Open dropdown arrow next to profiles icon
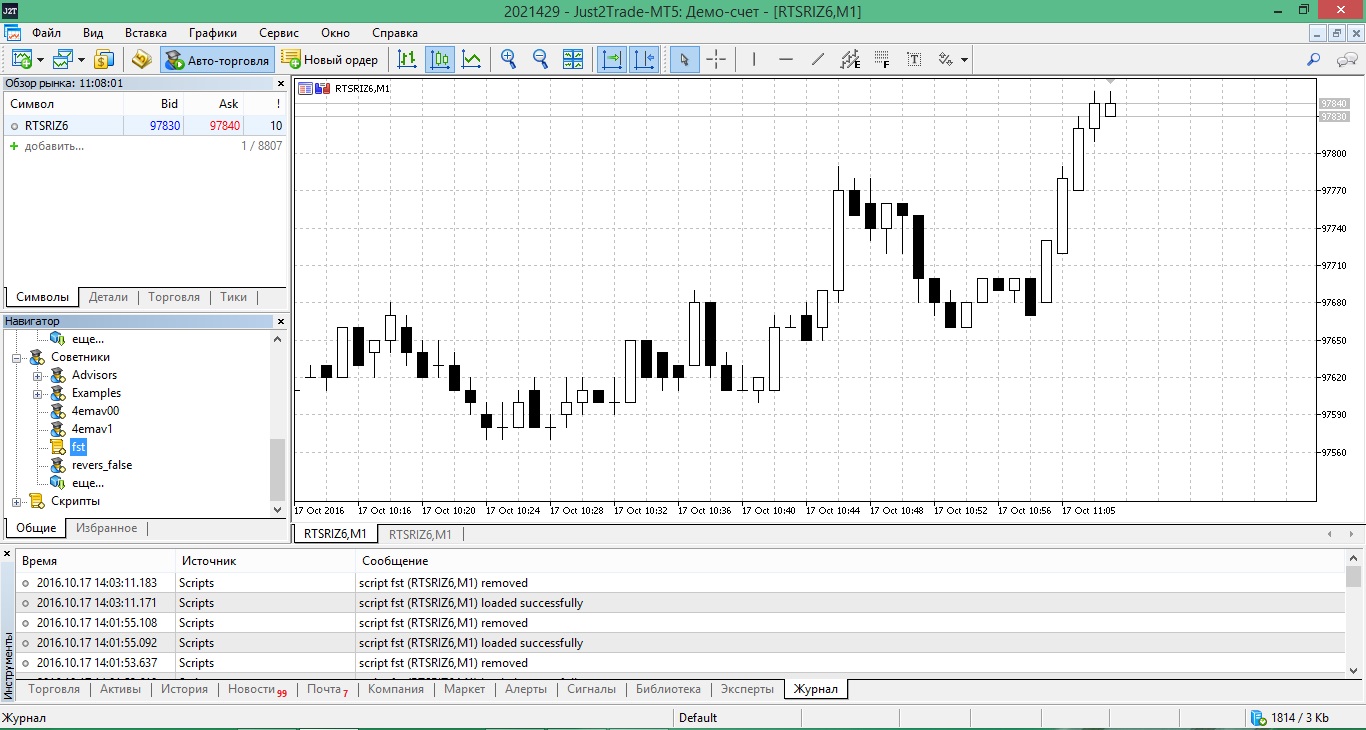The height and width of the screenshot is (730, 1366). [82, 60]
